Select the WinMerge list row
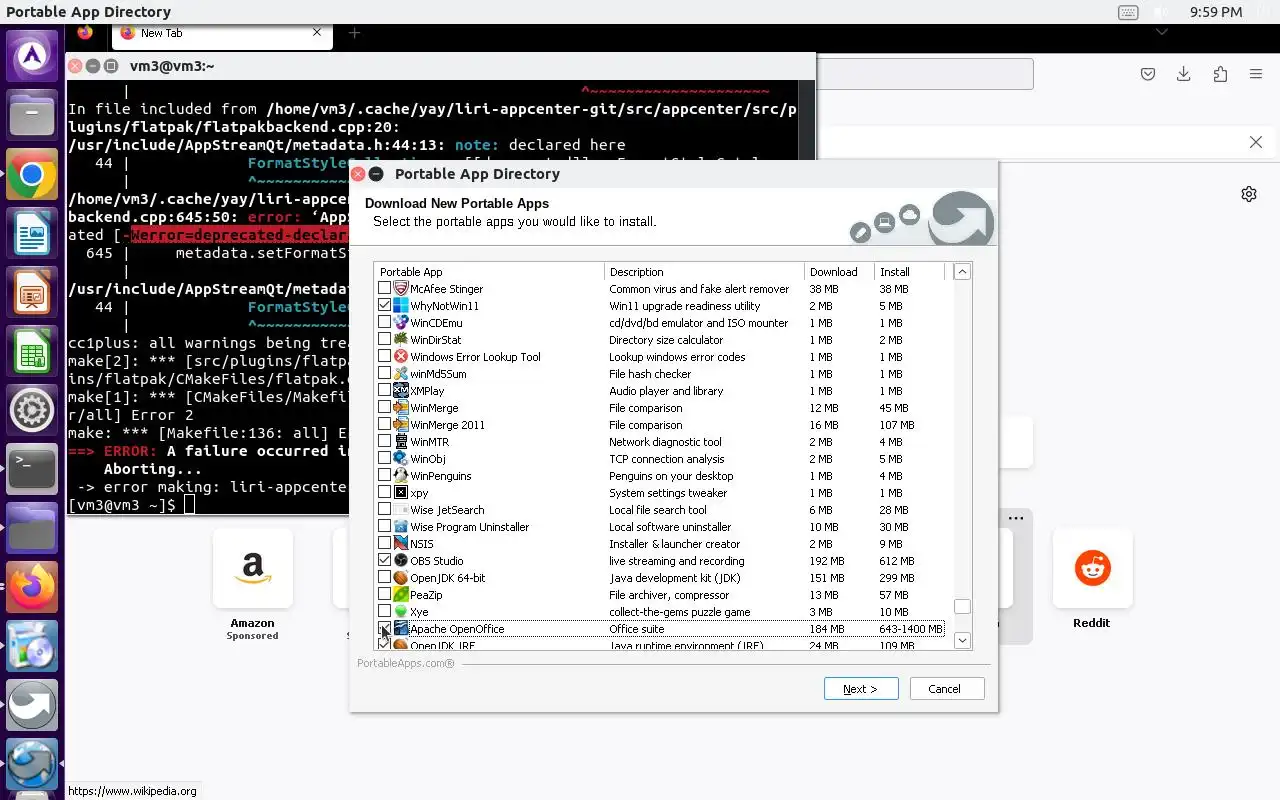This screenshot has height=800, width=1280. pyautogui.click(x=660, y=408)
